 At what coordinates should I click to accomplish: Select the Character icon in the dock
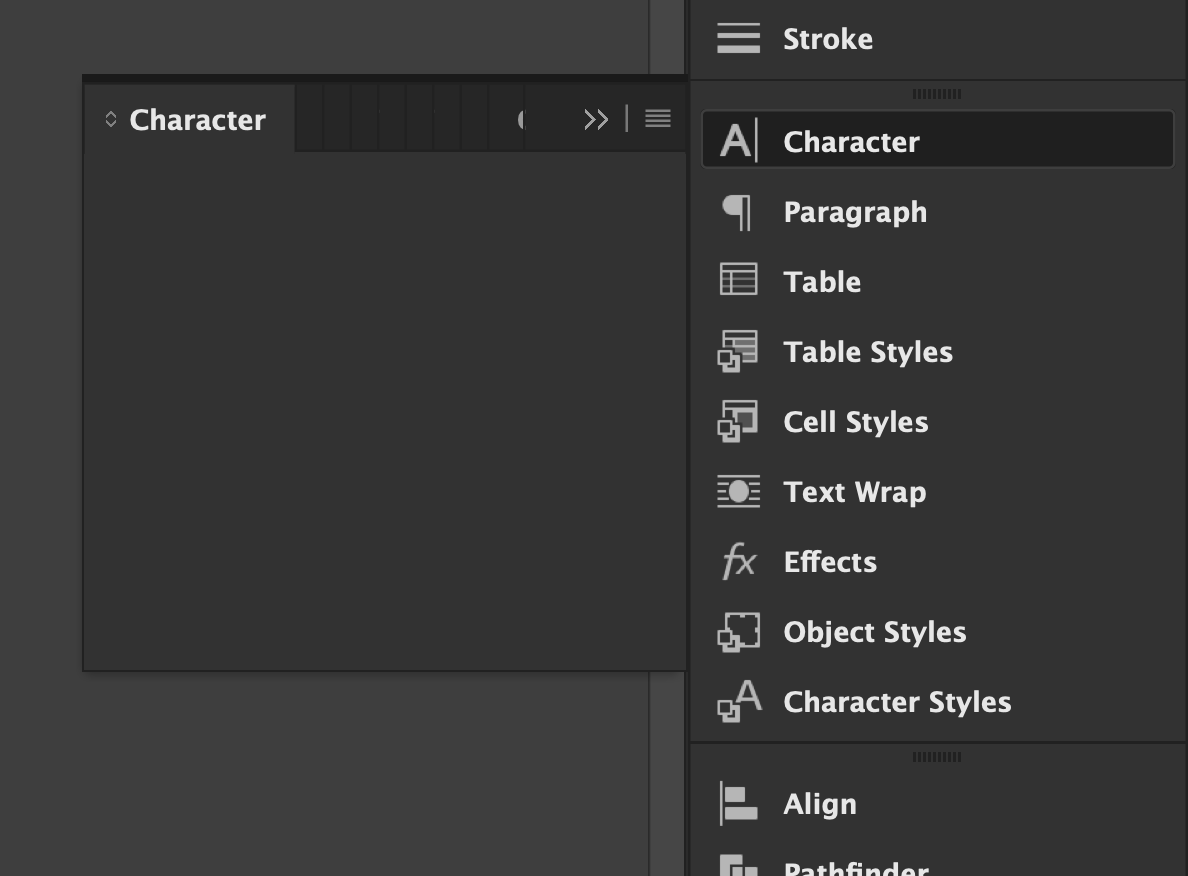click(x=737, y=140)
